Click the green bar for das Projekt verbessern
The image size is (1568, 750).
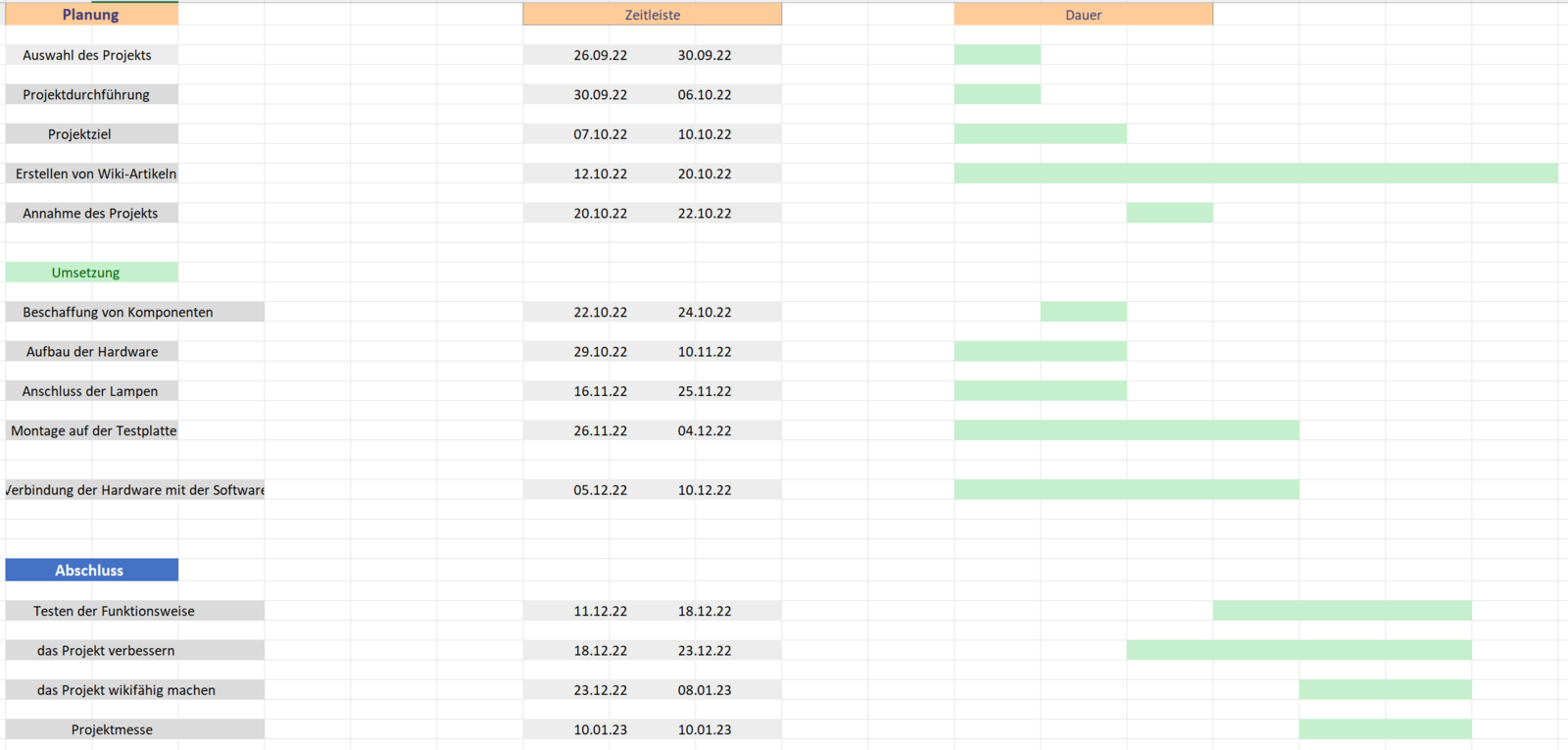[1298, 650]
